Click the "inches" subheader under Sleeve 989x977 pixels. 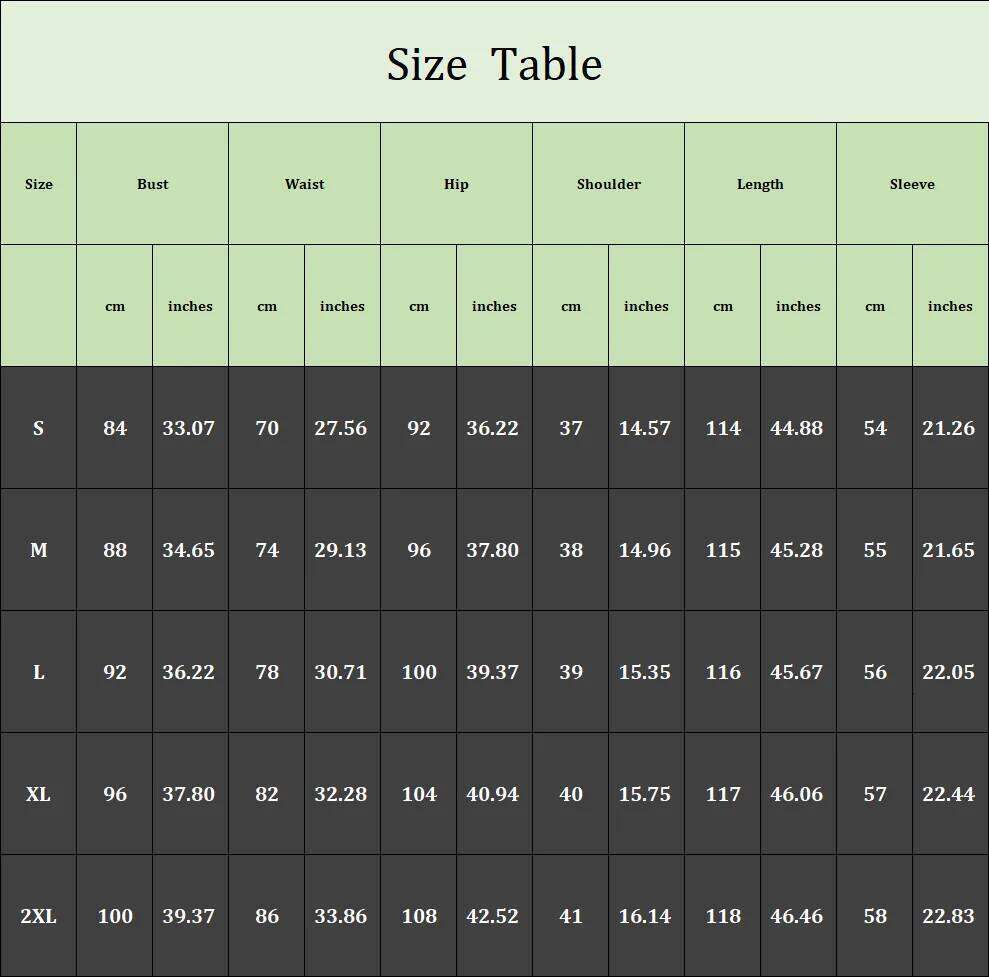pyautogui.click(x=950, y=306)
